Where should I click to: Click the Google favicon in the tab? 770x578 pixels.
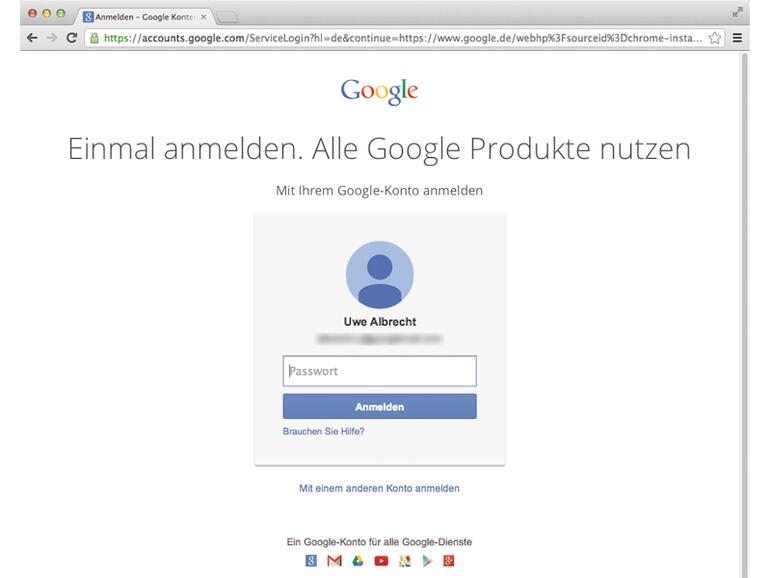click(x=88, y=17)
